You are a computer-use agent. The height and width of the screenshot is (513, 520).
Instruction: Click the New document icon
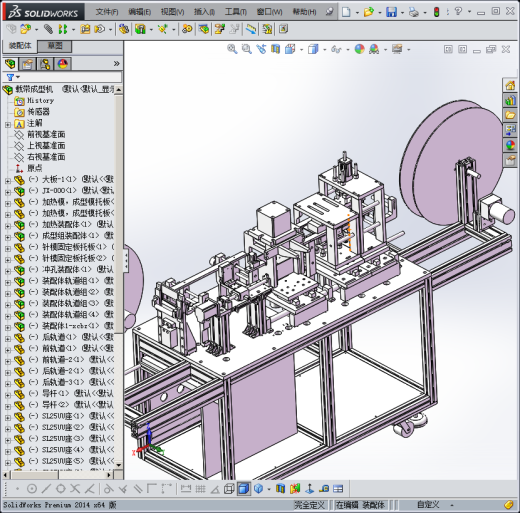pyautogui.click(x=346, y=12)
